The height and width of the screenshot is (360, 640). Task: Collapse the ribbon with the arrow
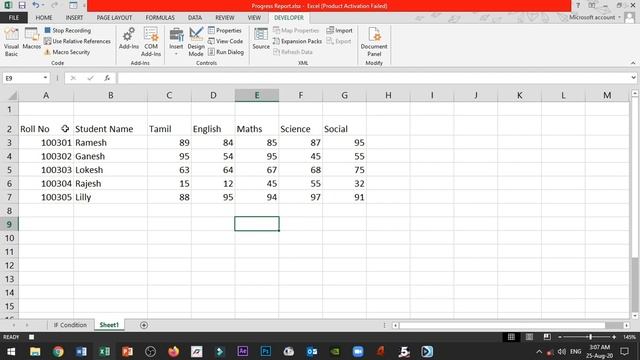(x=633, y=63)
